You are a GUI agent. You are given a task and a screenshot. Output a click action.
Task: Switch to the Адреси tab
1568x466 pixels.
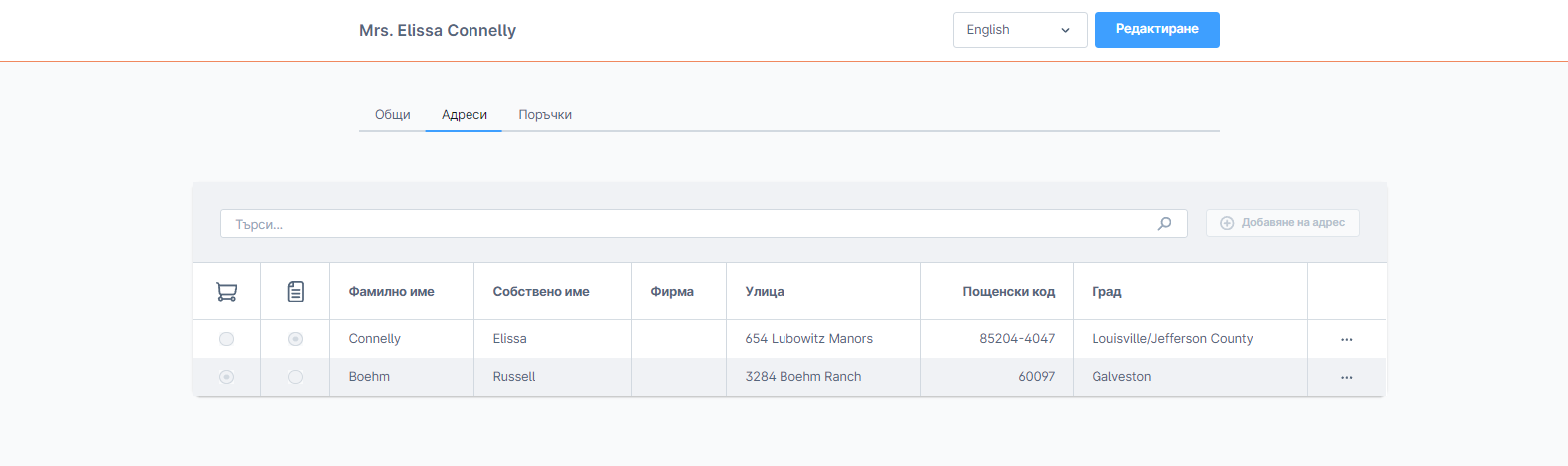coord(465,115)
